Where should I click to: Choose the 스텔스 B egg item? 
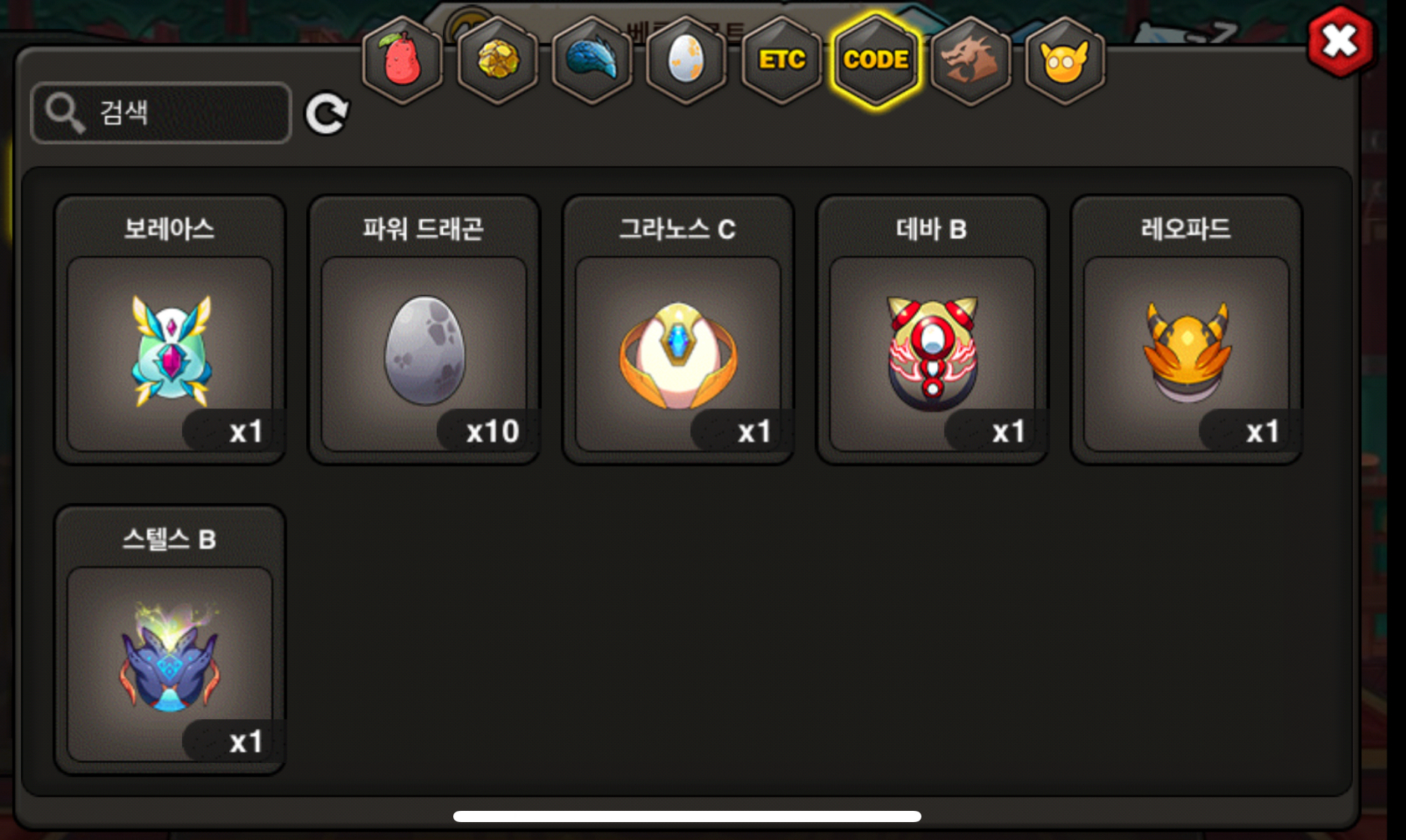[170, 640]
